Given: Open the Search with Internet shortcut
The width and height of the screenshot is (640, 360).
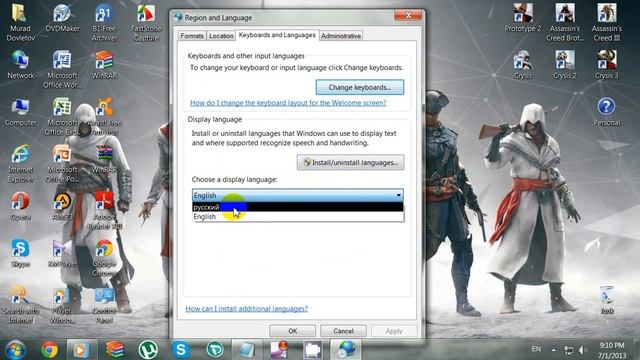Looking at the screenshot, I should pyautogui.click(x=20, y=304).
